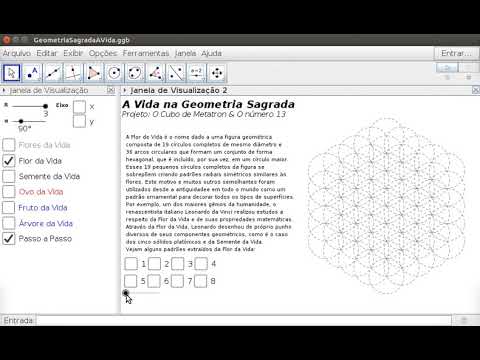Select the Move arrow tool

coord(12,73)
